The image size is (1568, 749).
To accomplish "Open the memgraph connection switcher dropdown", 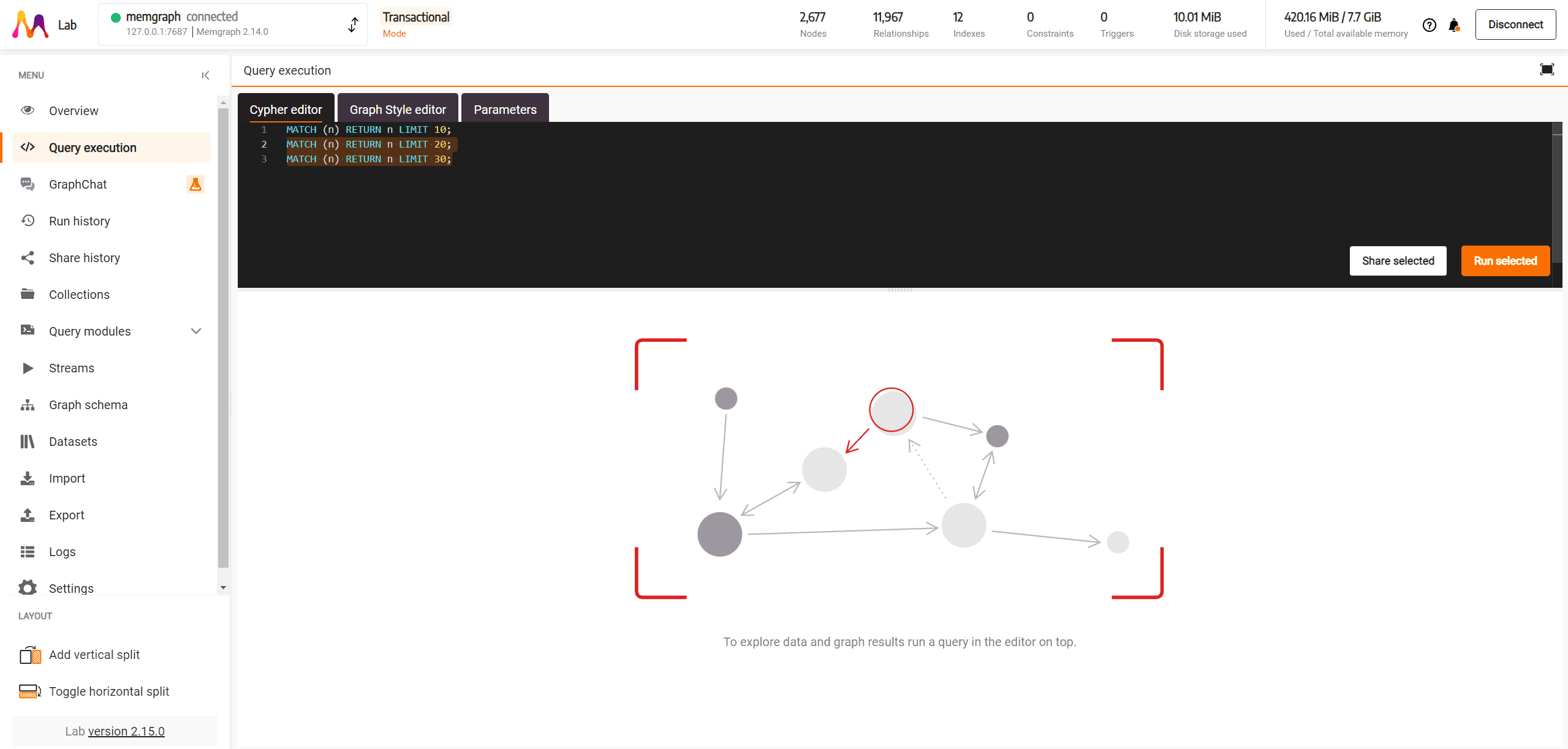I will (x=353, y=24).
